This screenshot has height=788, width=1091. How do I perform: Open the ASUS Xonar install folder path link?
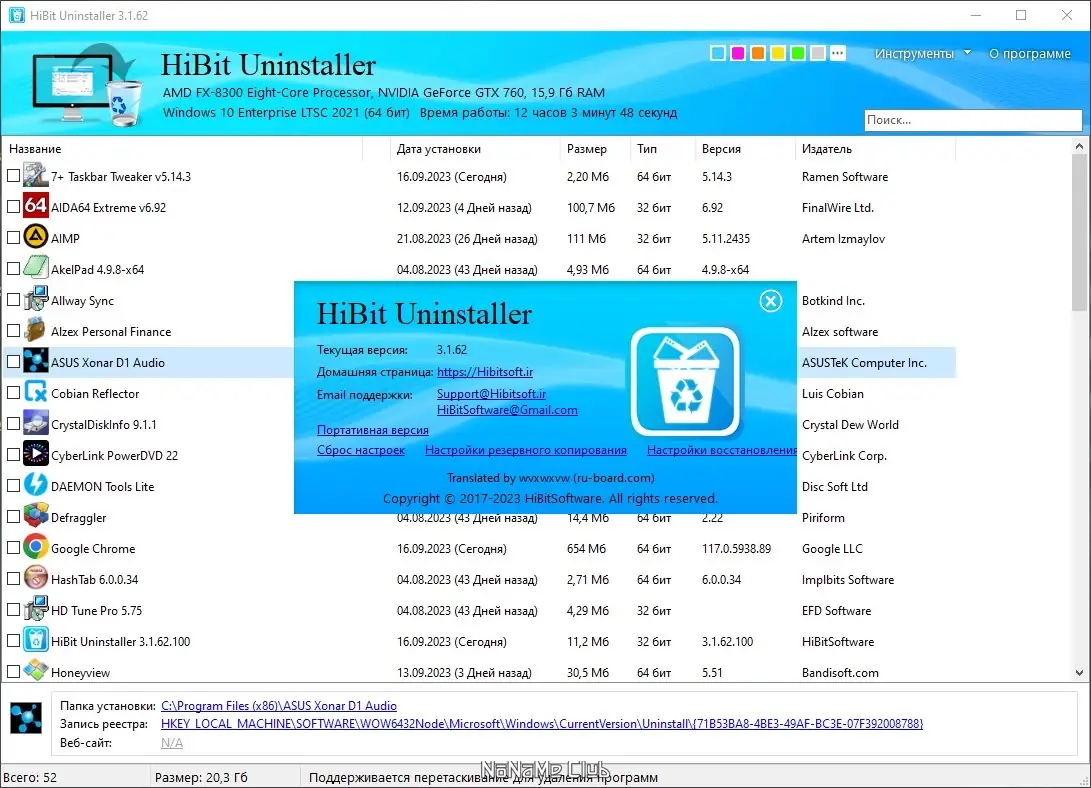pos(279,706)
